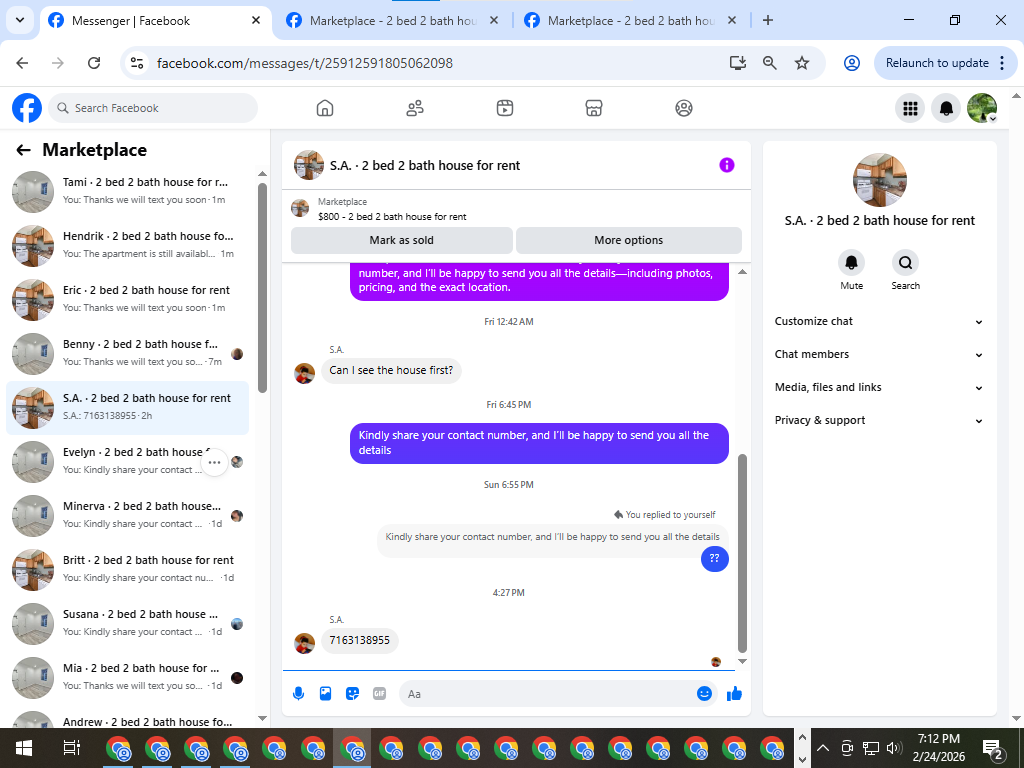Expand Customize chat section
This screenshot has width=1024, height=768.
878,321
